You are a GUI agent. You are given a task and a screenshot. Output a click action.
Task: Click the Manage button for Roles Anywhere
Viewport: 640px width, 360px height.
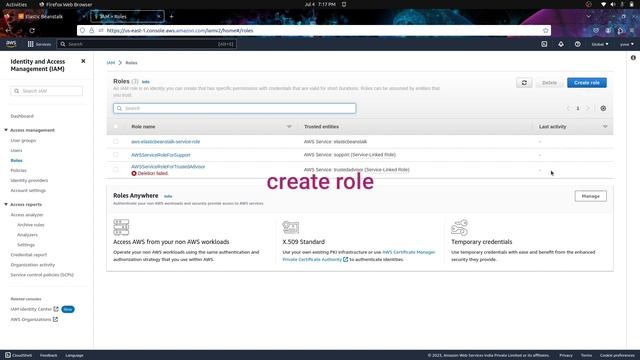tap(590, 196)
